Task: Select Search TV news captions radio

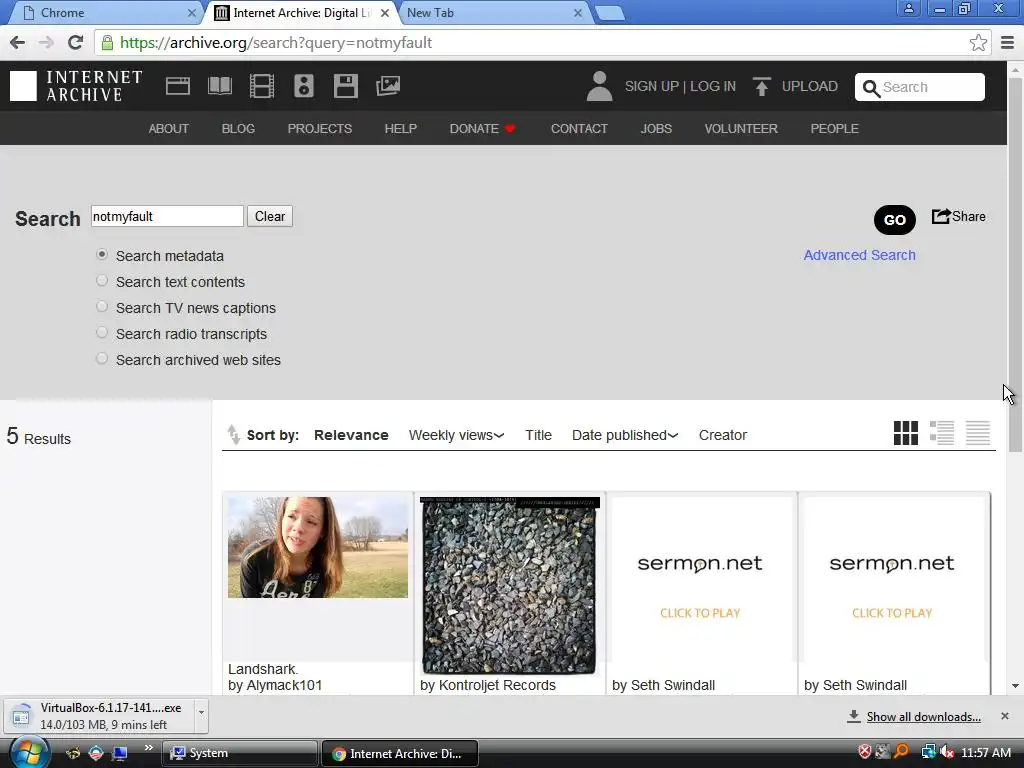Action: point(102,307)
